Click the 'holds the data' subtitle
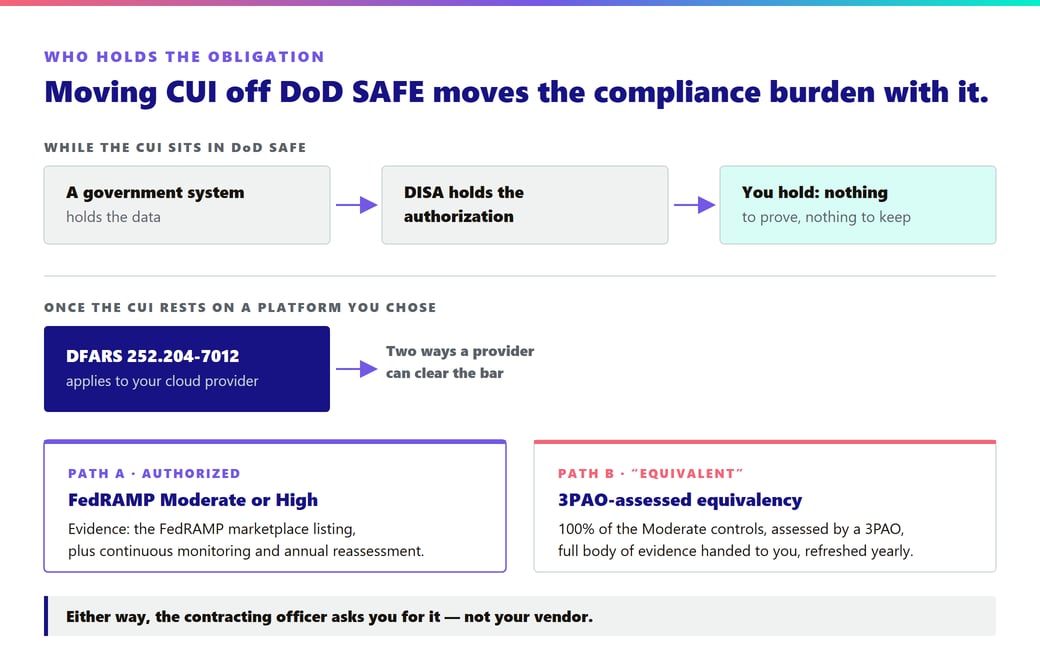Screen dimensions: 1040x660 113,217
